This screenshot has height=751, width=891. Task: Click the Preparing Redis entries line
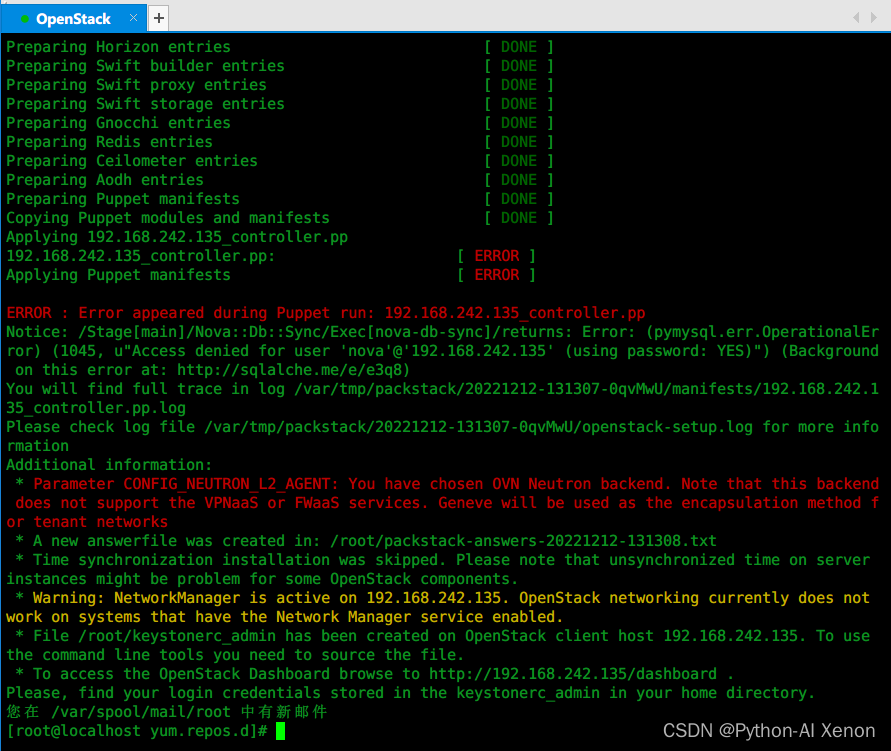[109, 142]
